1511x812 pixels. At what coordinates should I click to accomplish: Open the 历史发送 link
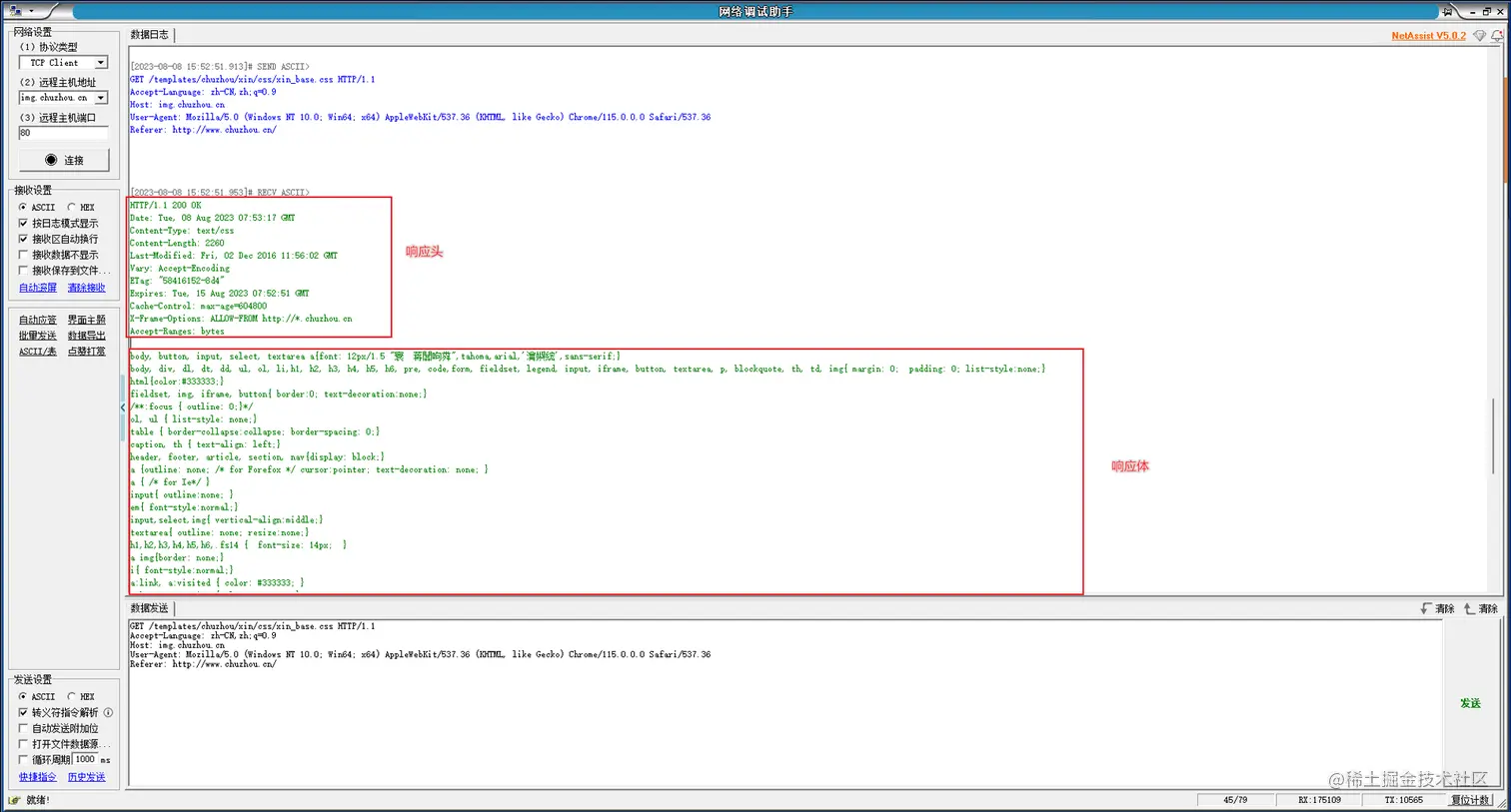click(x=86, y=777)
